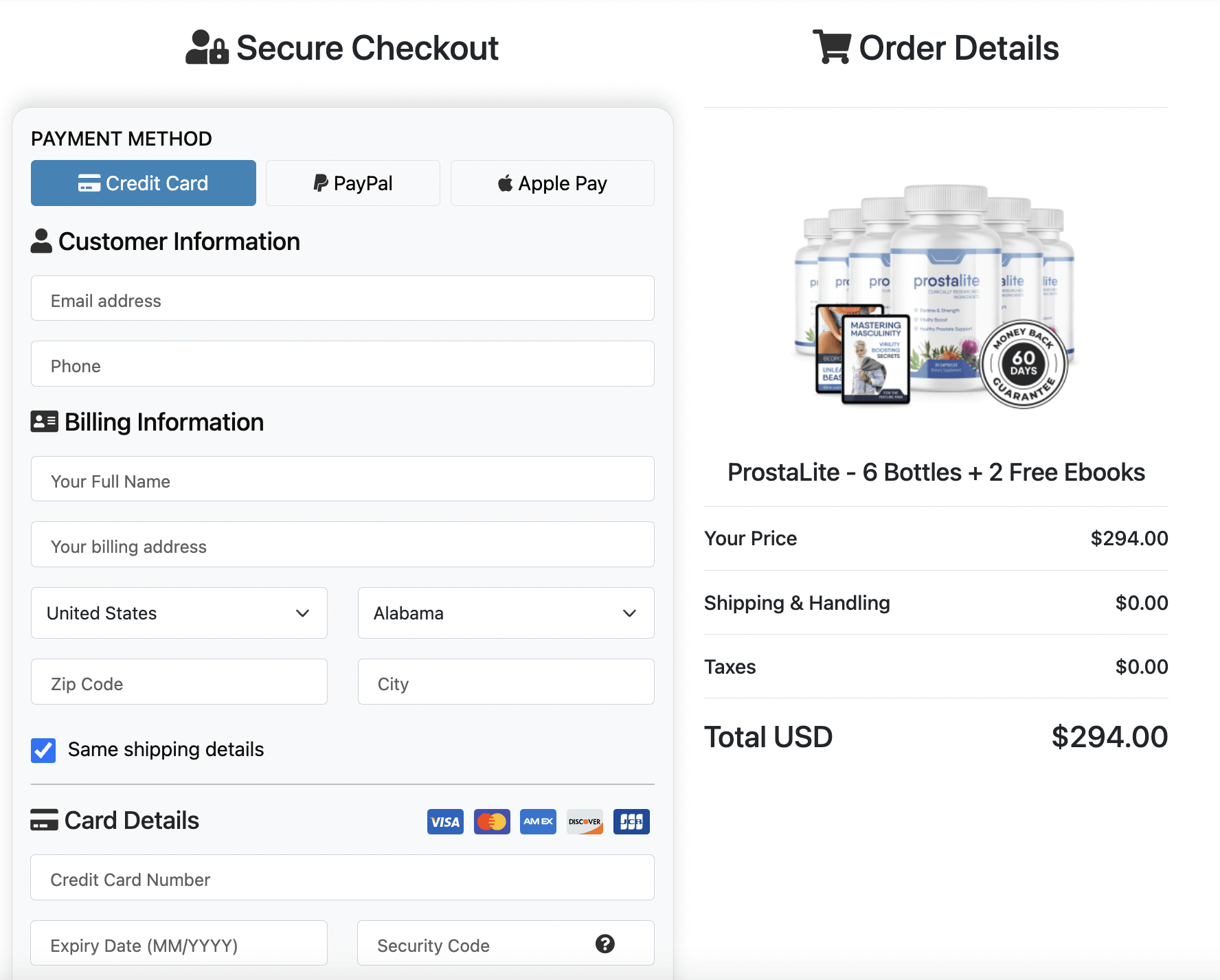1220x980 pixels.
Task: Click the shopping cart icon
Action: coord(832,47)
